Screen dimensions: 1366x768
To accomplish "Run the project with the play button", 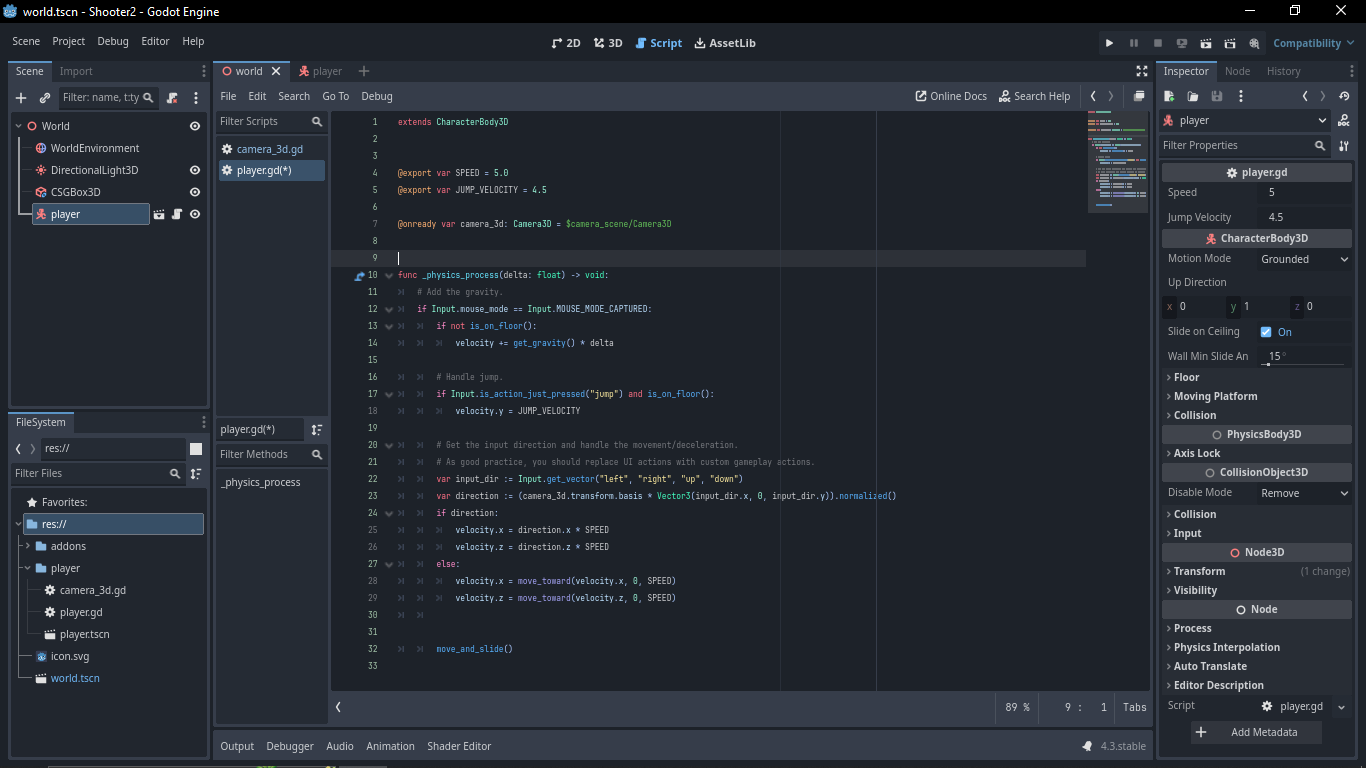I will pyautogui.click(x=1109, y=43).
